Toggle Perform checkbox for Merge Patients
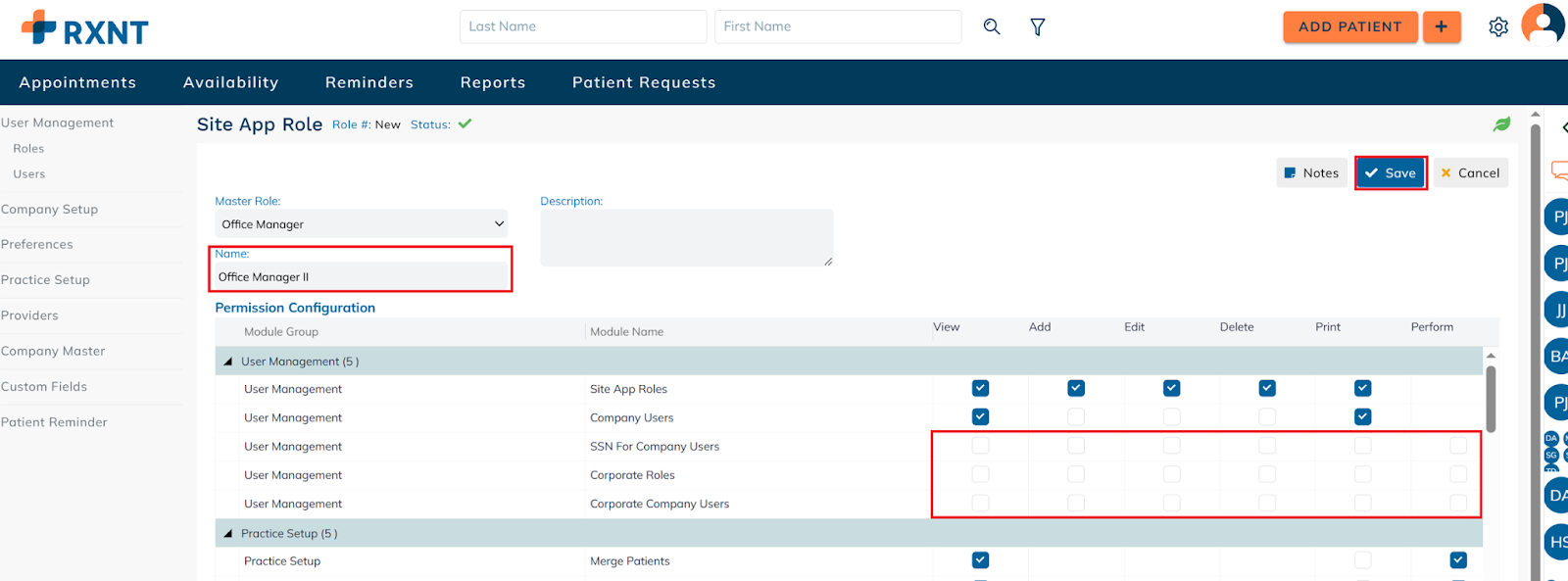 coord(1458,560)
